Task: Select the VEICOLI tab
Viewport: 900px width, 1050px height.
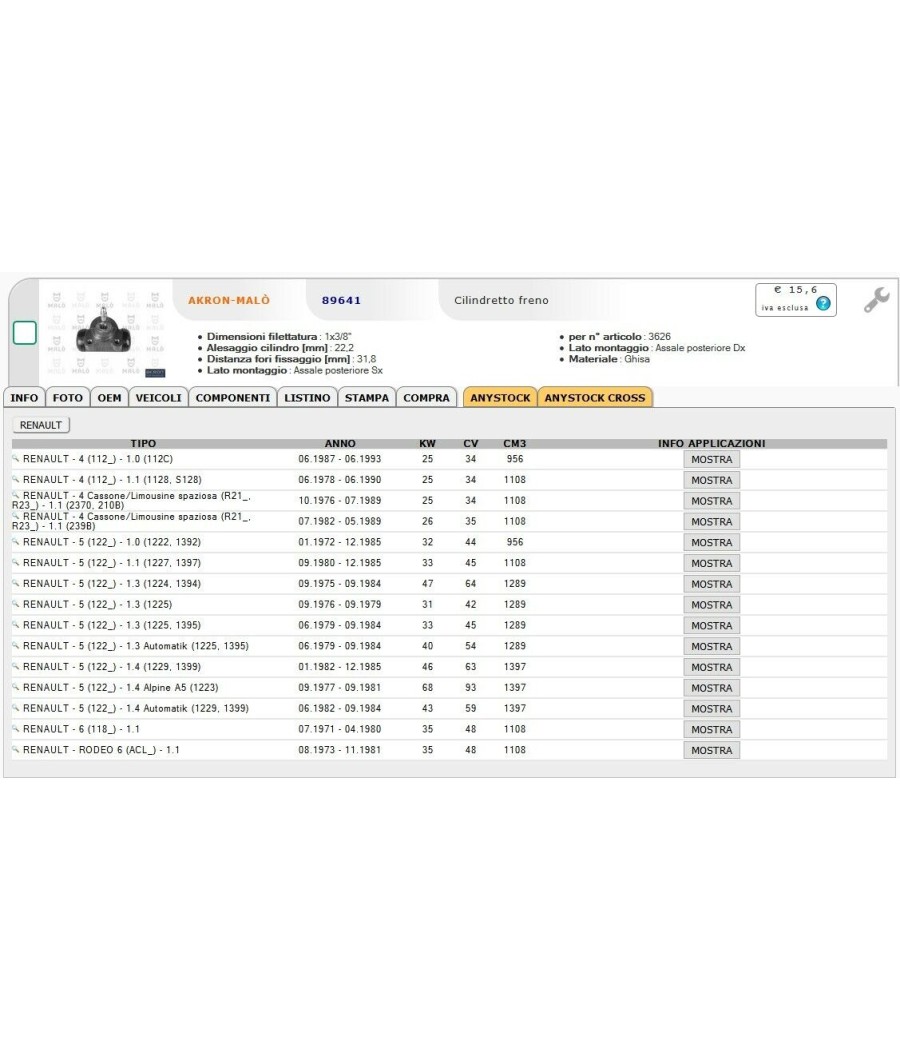Action: point(158,398)
